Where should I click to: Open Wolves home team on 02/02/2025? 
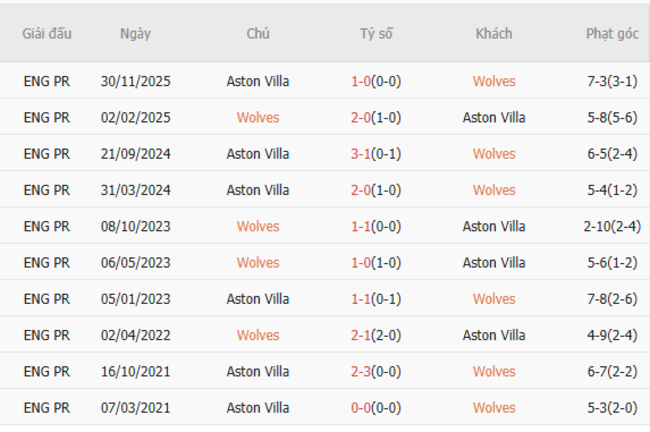point(258,117)
